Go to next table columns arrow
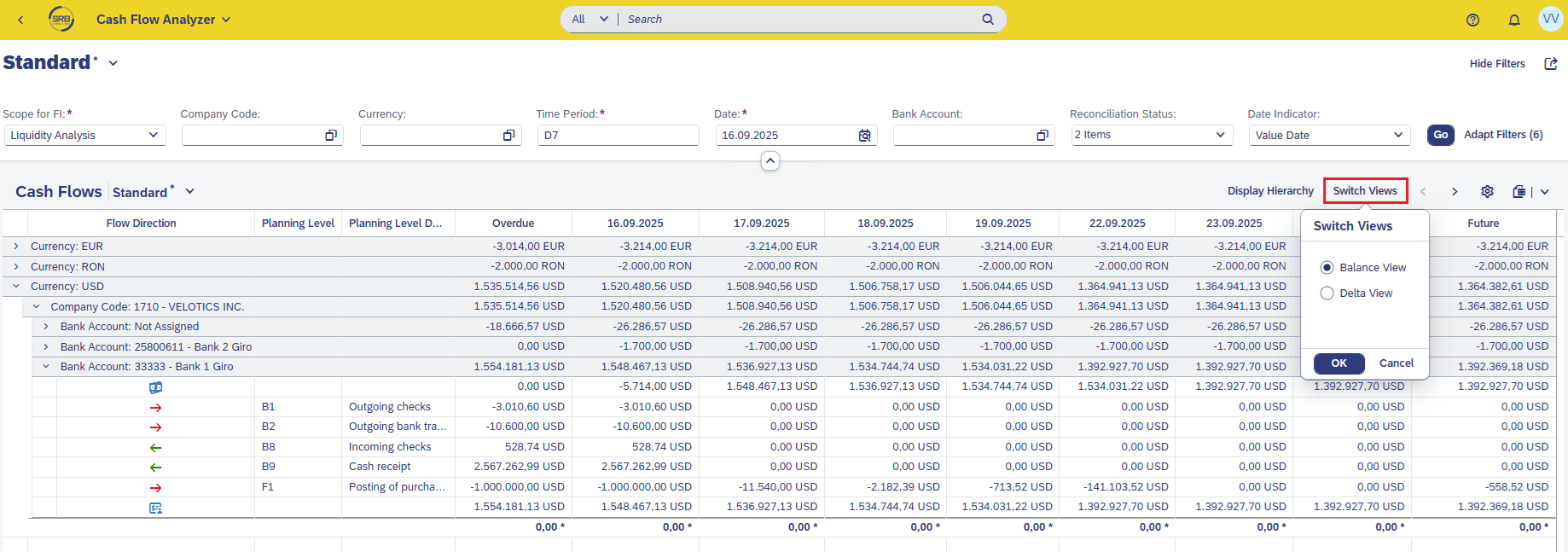 point(1455,192)
